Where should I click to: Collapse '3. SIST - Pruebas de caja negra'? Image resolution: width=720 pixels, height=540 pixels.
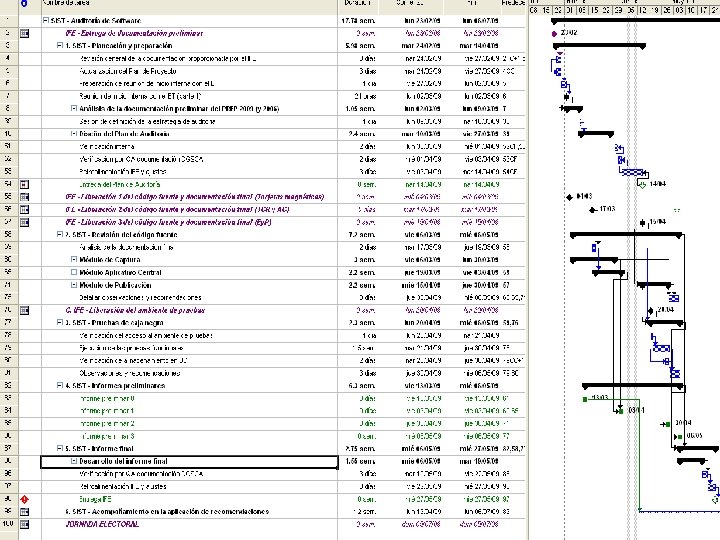[60, 323]
